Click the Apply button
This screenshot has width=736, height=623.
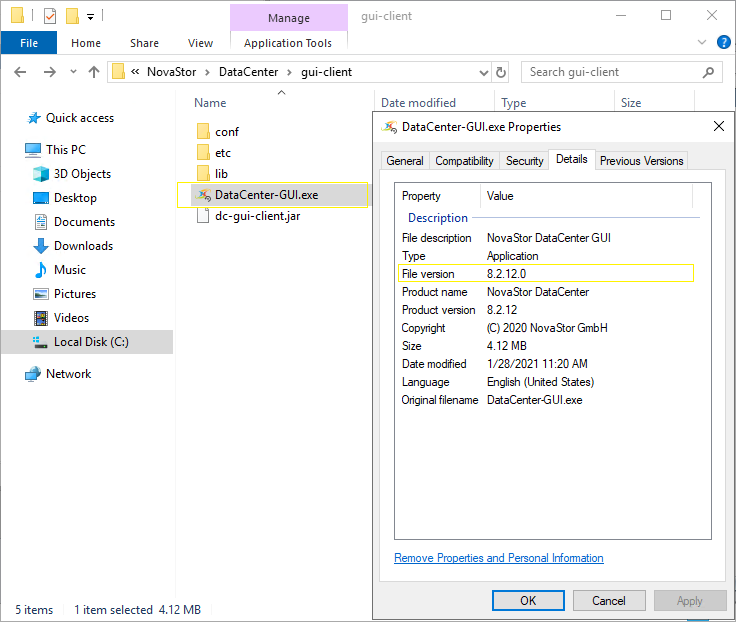[690, 600]
